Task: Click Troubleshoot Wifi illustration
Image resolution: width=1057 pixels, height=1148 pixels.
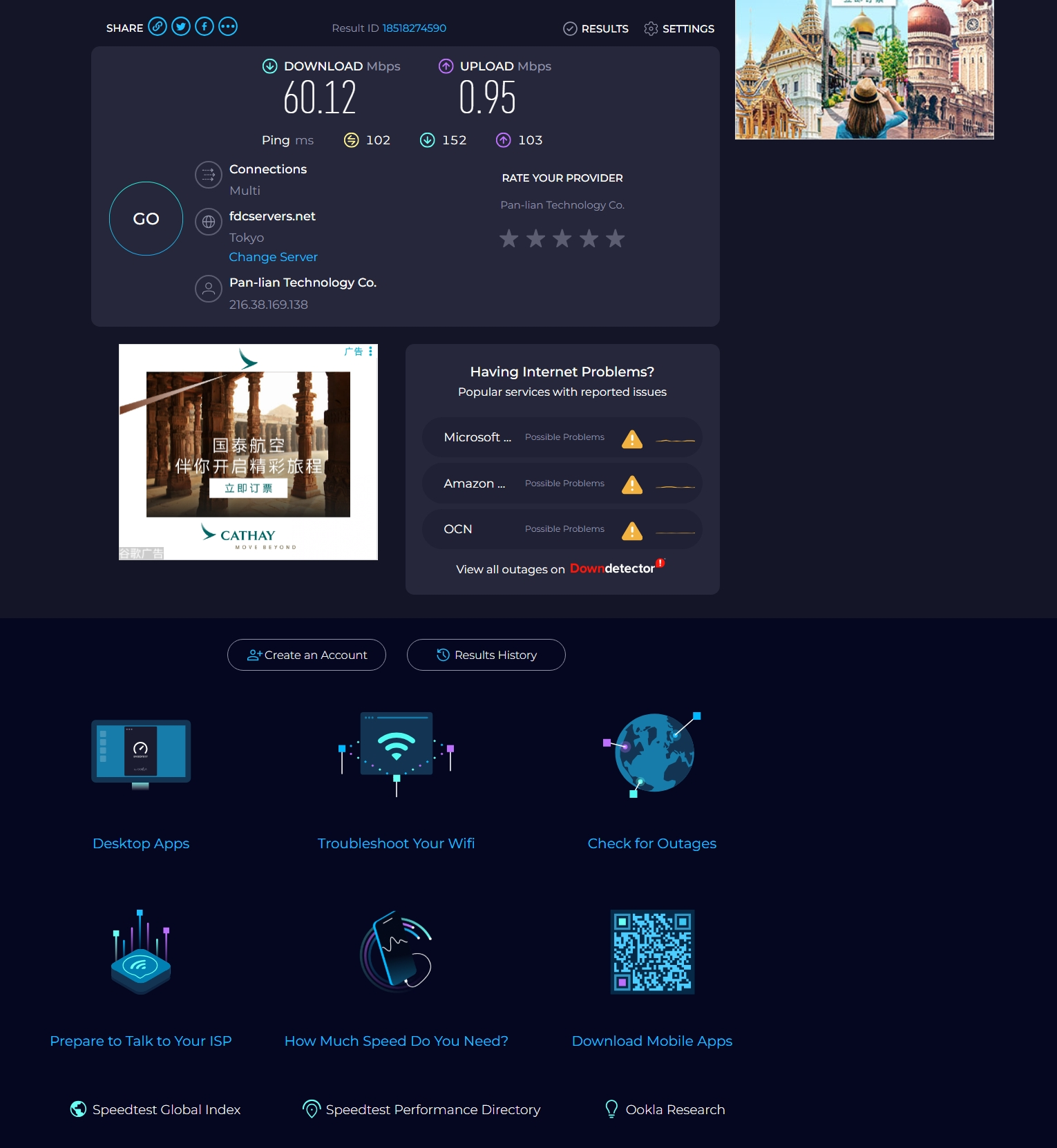Action: (x=396, y=754)
